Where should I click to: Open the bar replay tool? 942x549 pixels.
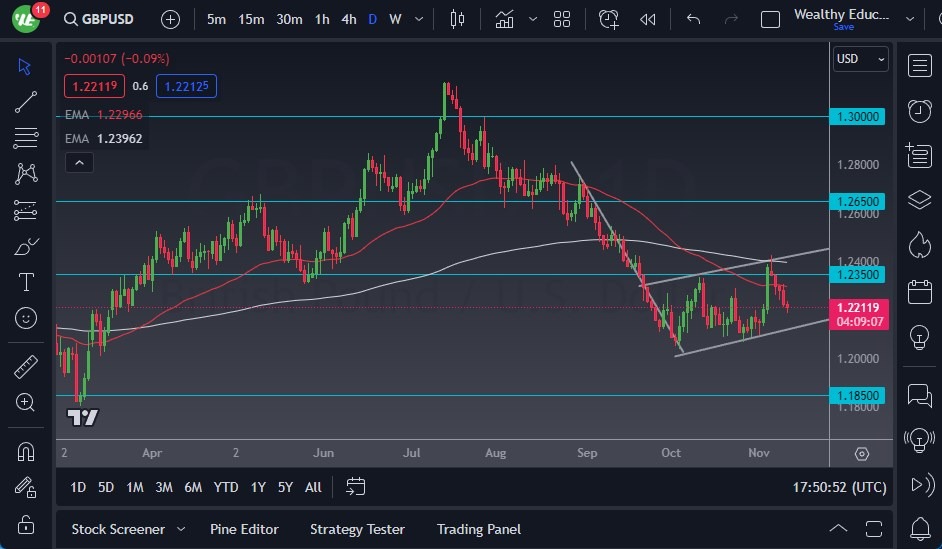pos(648,19)
